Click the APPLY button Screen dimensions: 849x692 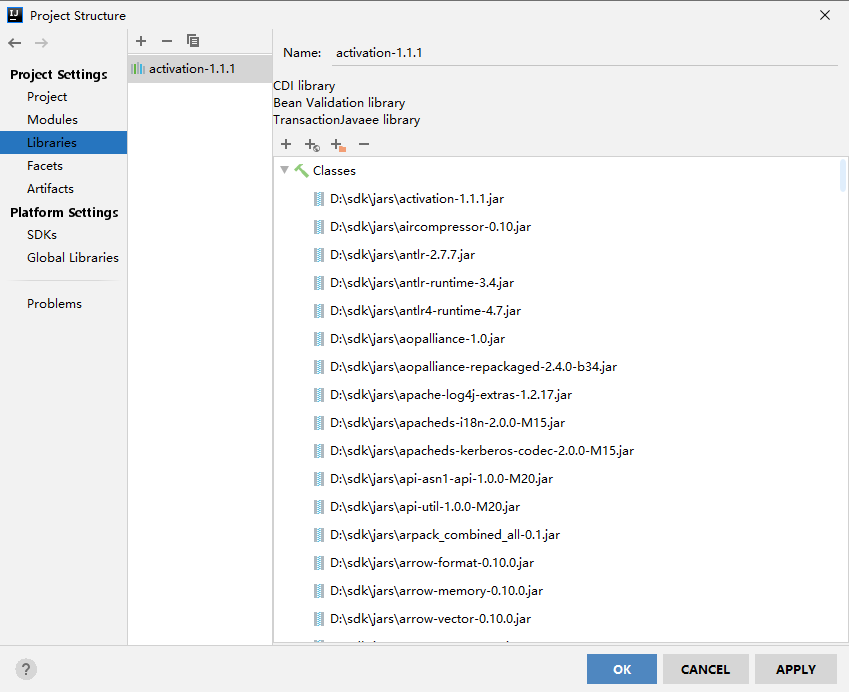tap(795, 669)
